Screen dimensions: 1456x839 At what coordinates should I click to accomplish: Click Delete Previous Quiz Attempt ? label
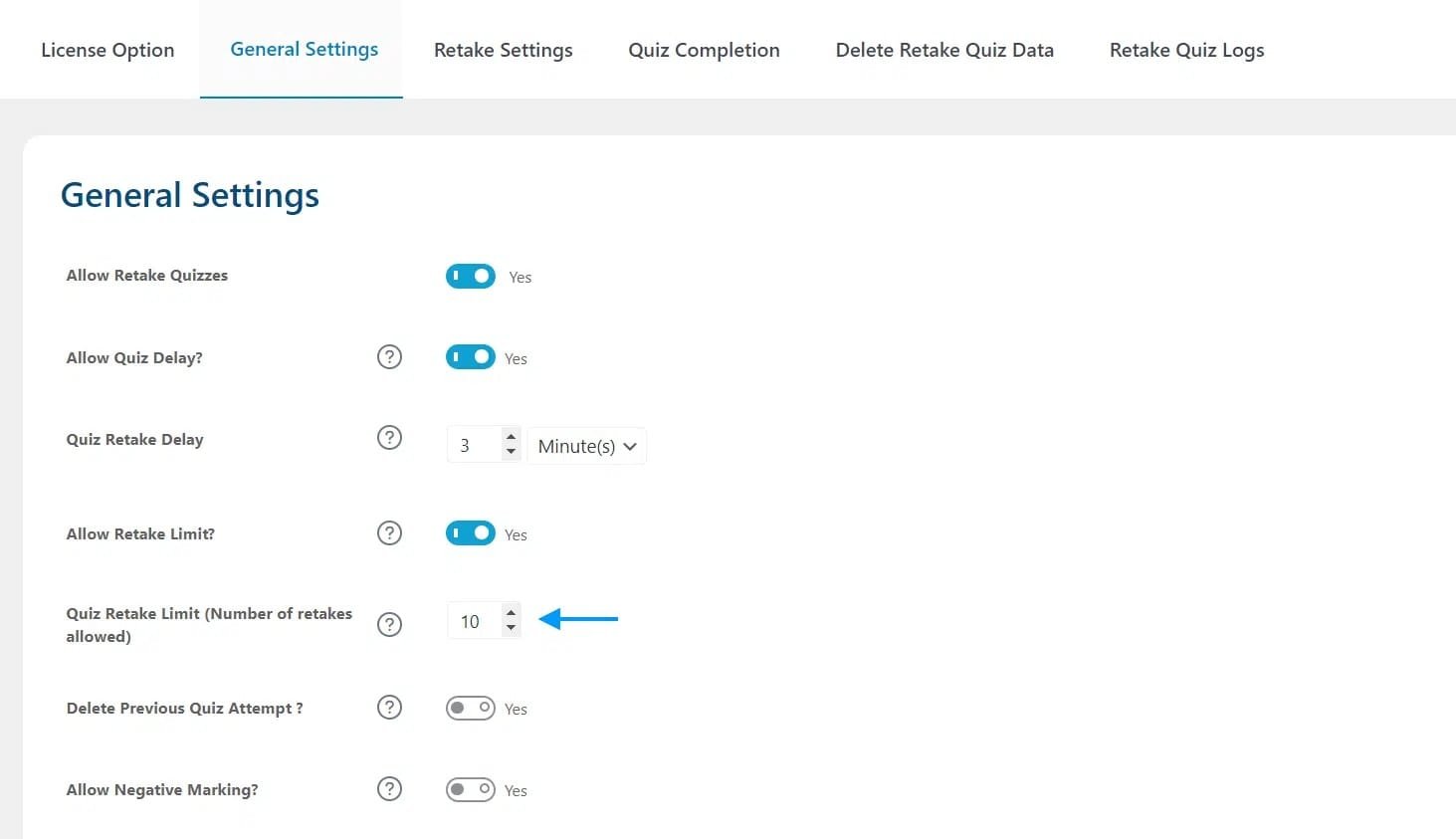185,708
